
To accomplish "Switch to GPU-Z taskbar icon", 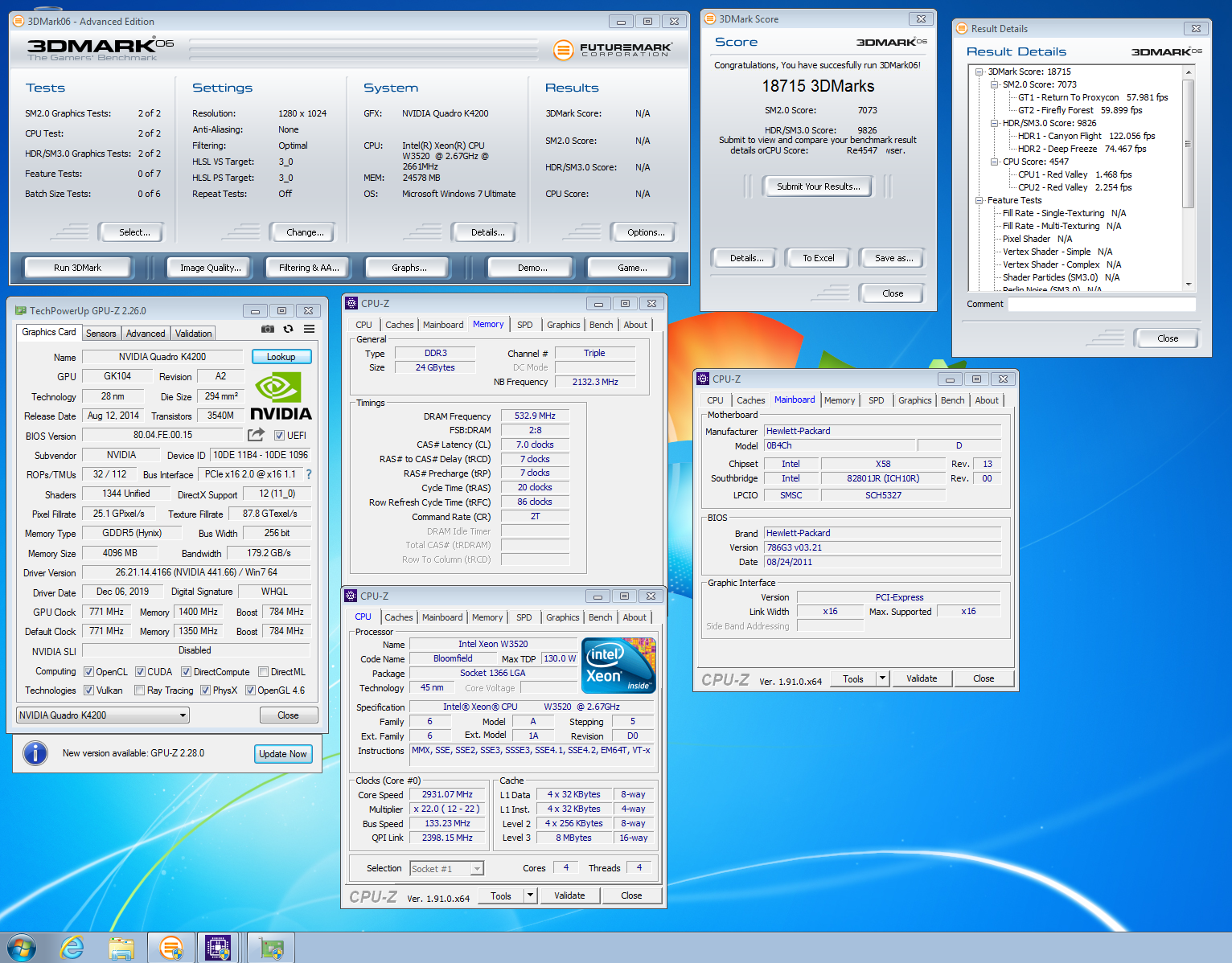I will pyautogui.click(x=272, y=949).
